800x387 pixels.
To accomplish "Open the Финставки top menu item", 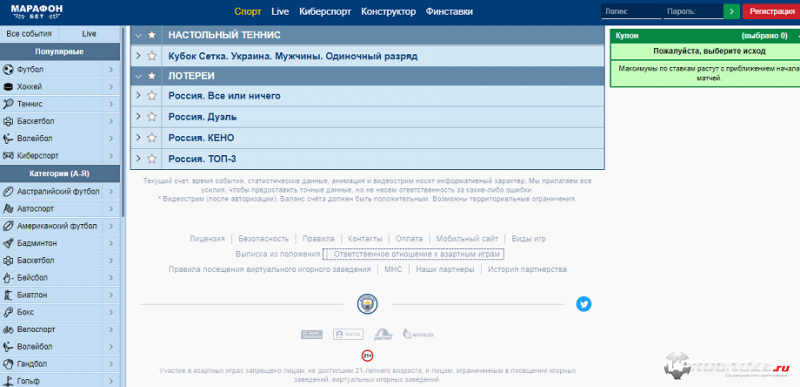I will point(449,11).
